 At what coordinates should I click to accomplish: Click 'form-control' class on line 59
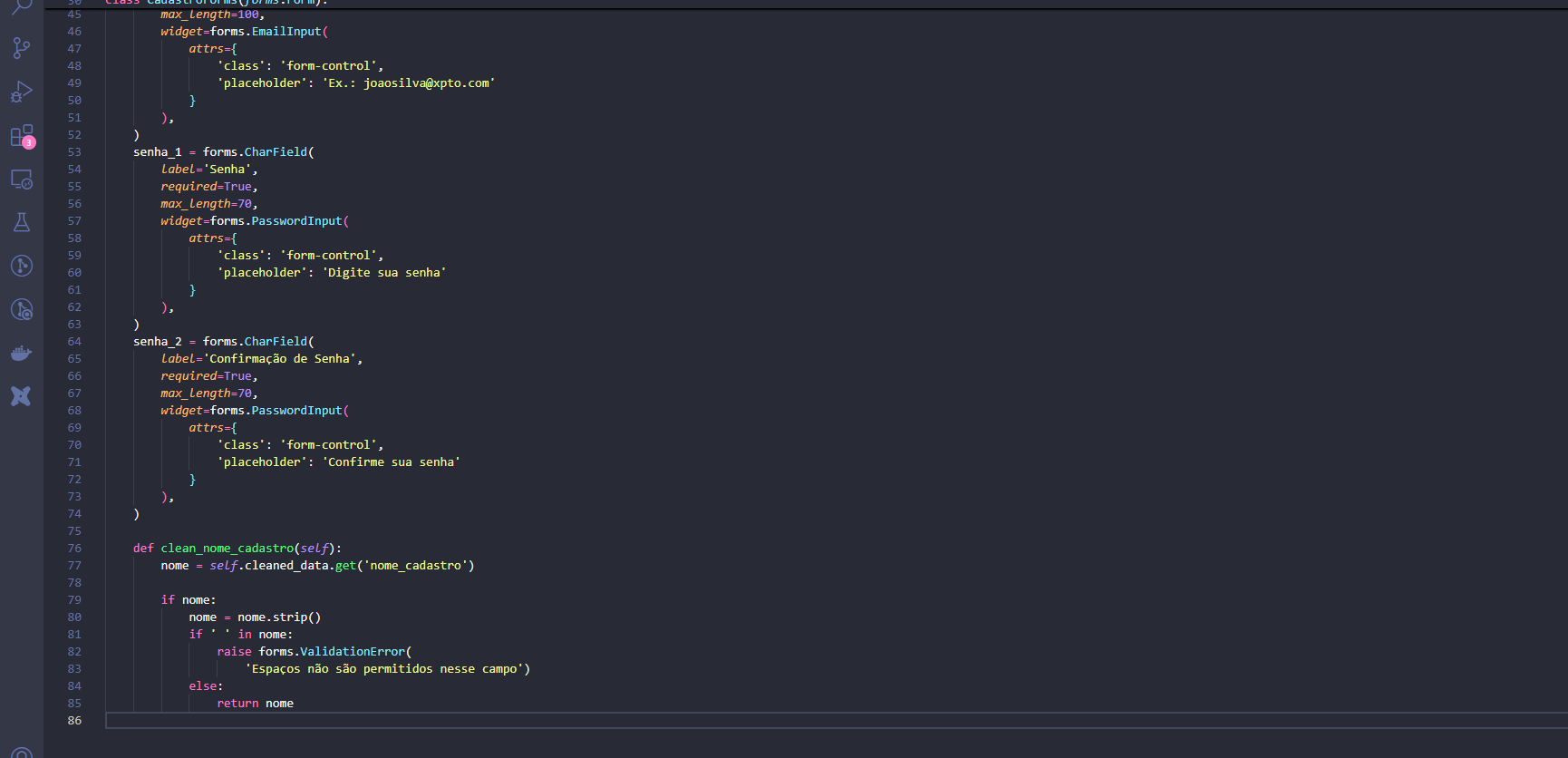point(328,256)
